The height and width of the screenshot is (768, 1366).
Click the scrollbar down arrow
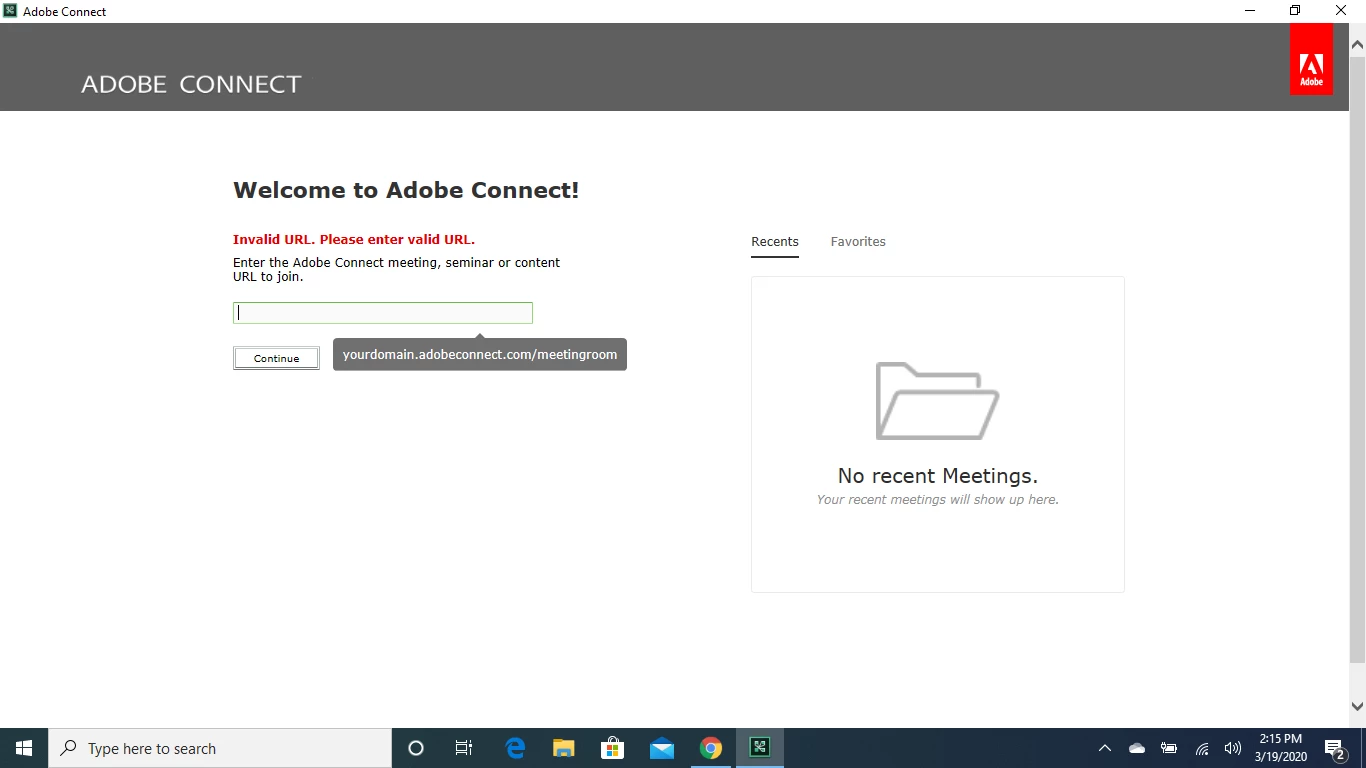pos(1357,706)
